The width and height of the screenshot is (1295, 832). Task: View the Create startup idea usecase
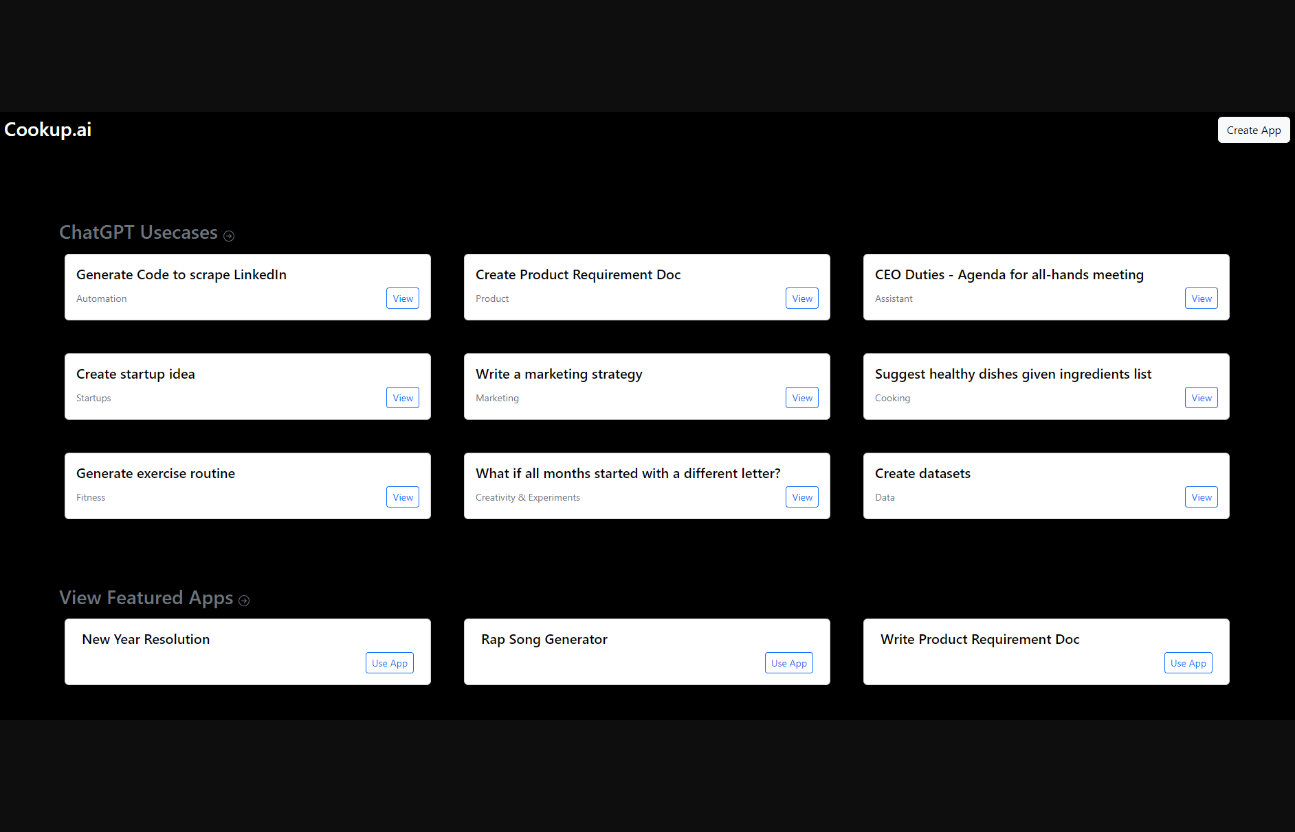point(402,398)
